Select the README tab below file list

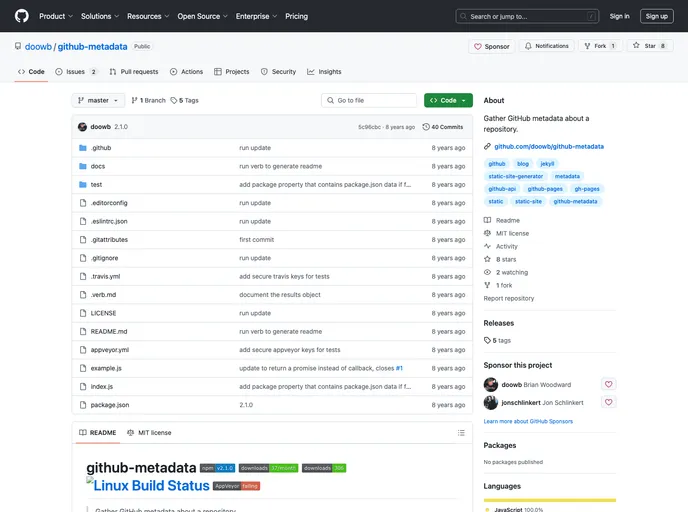tap(97, 433)
